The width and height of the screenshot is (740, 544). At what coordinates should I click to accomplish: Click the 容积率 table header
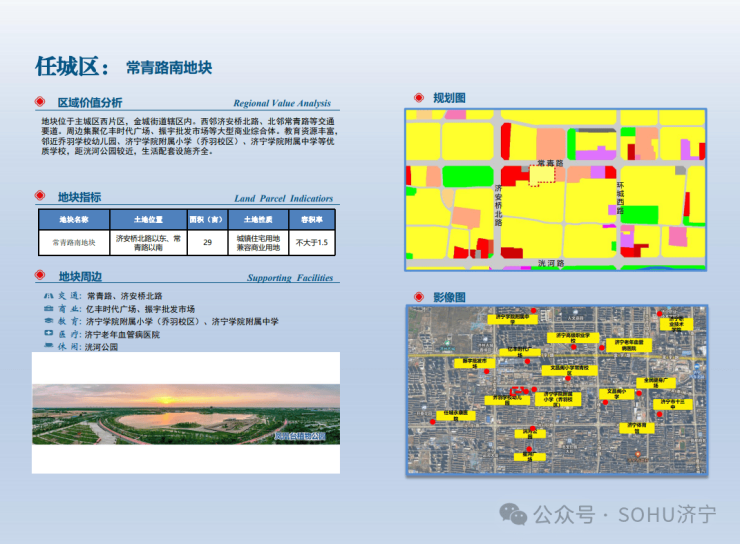312,219
